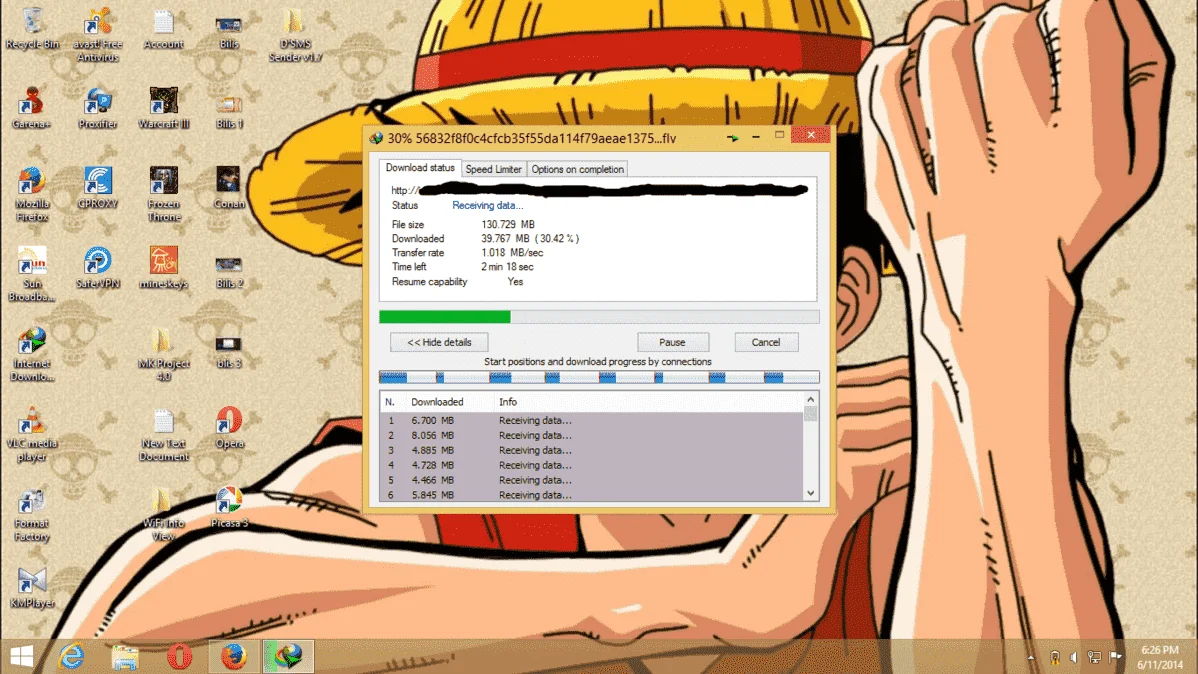This screenshot has width=1198, height=674.
Task: Select connection row 6 with 5.845 MB
Action: tap(591, 494)
